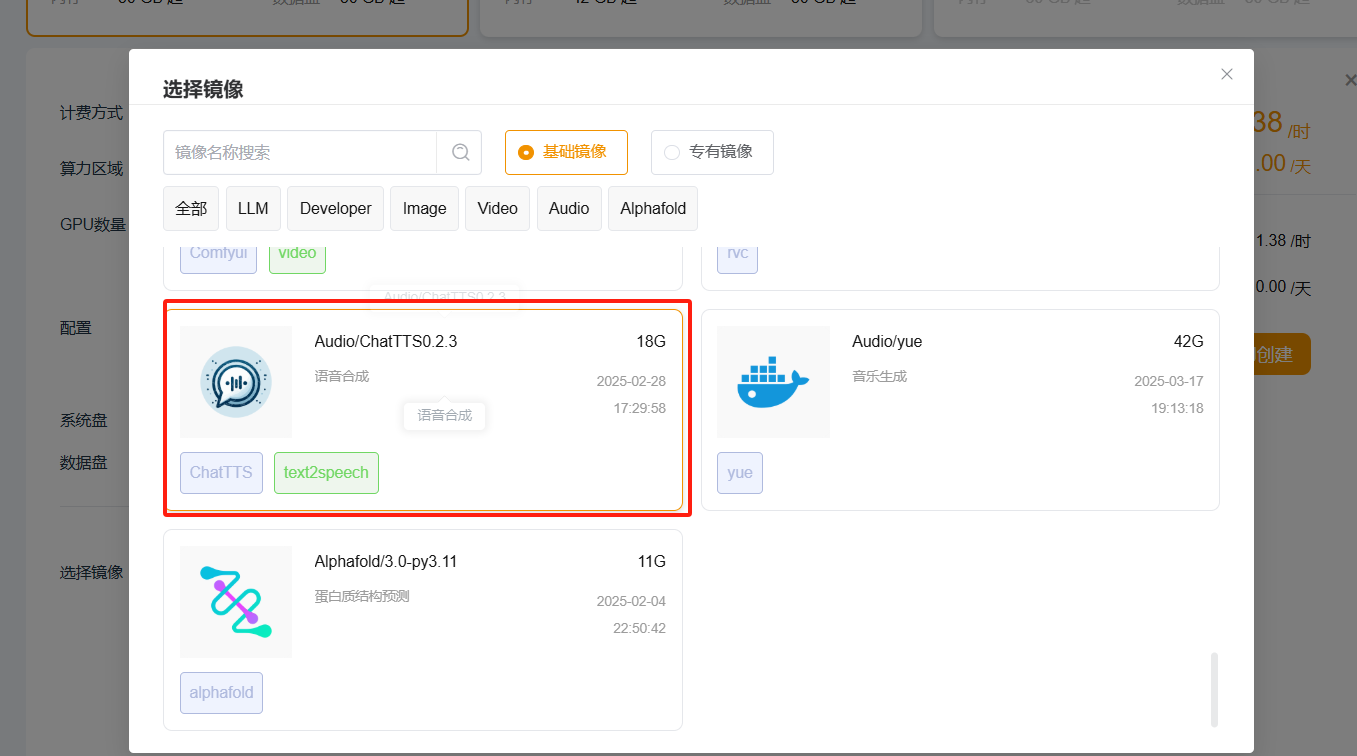Click the ChatTTS tag
The image size is (1357, 756).
click(221, 473)
